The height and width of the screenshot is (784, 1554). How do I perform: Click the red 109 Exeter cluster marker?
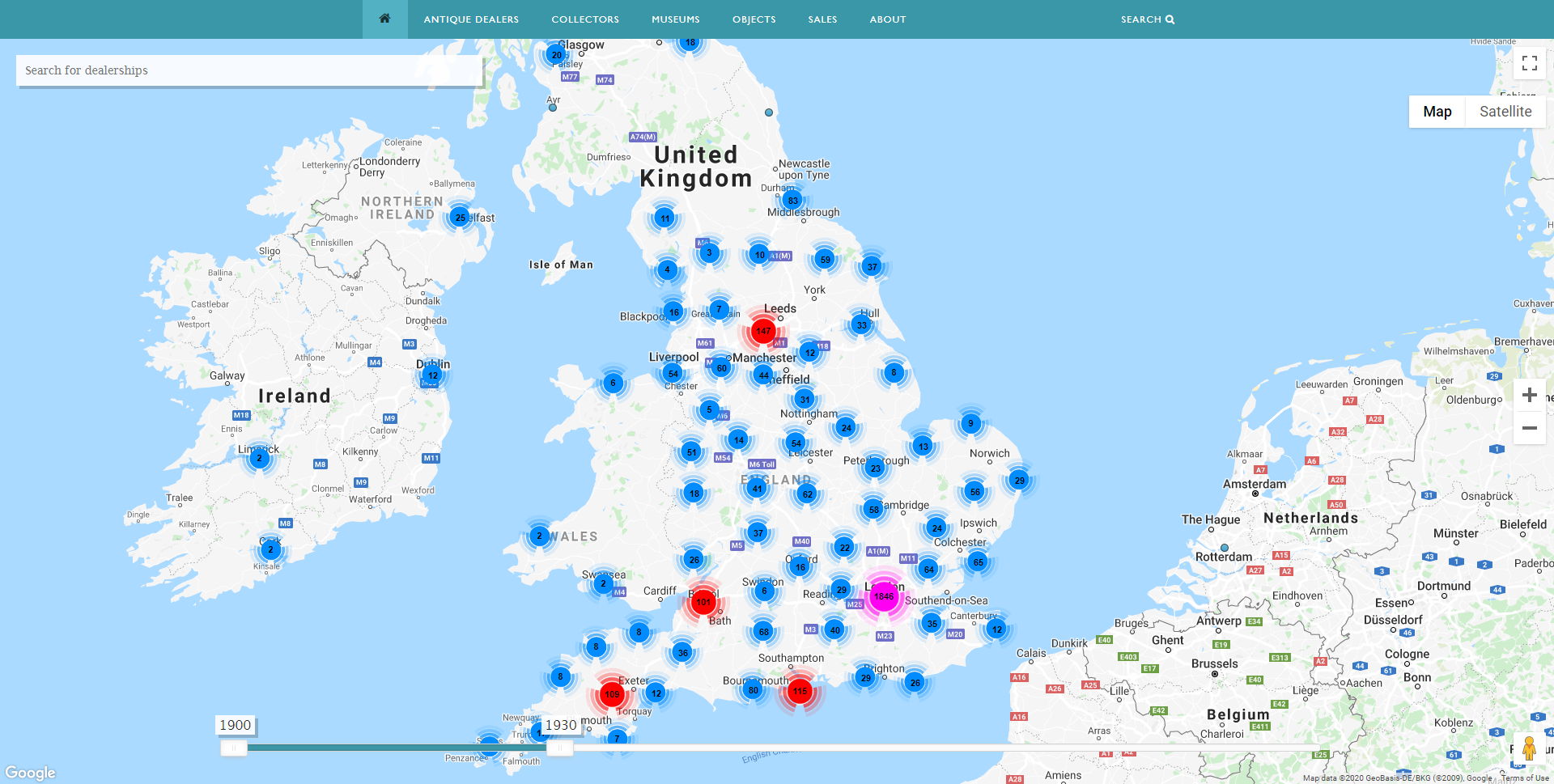coord(611,693)
